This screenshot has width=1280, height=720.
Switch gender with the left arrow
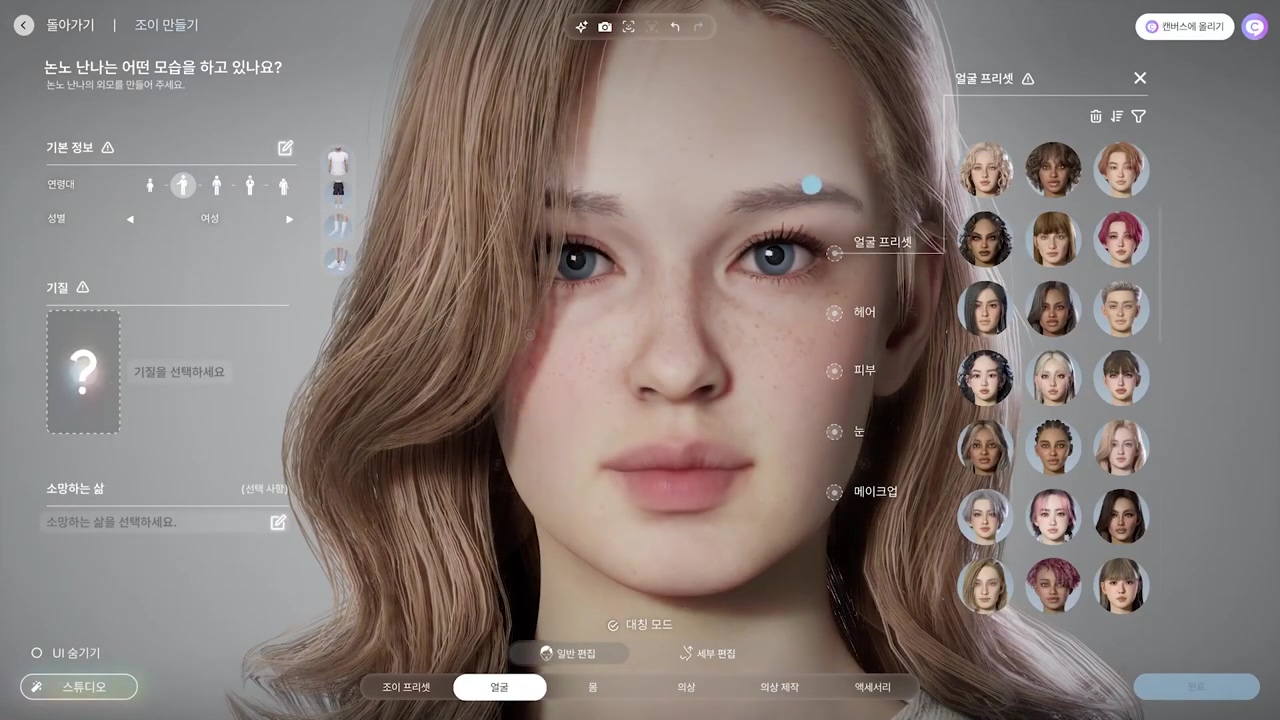130,219
